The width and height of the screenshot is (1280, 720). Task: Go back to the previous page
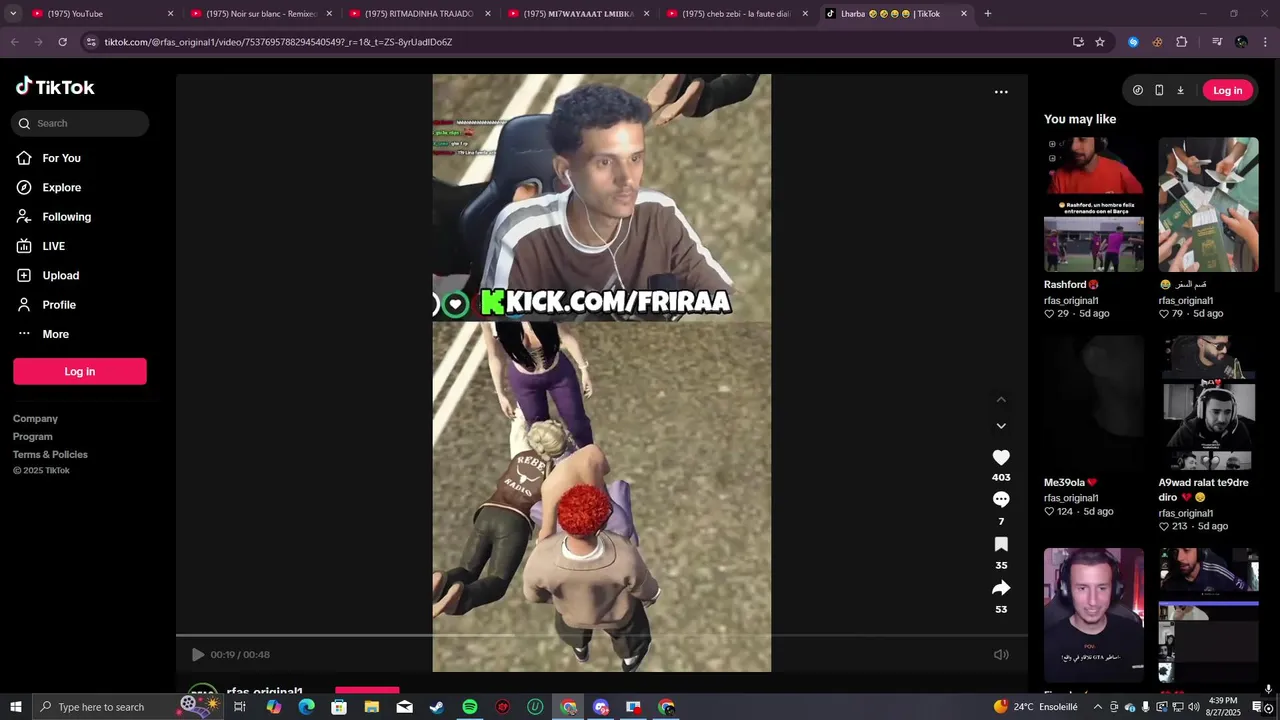(14, 42)
